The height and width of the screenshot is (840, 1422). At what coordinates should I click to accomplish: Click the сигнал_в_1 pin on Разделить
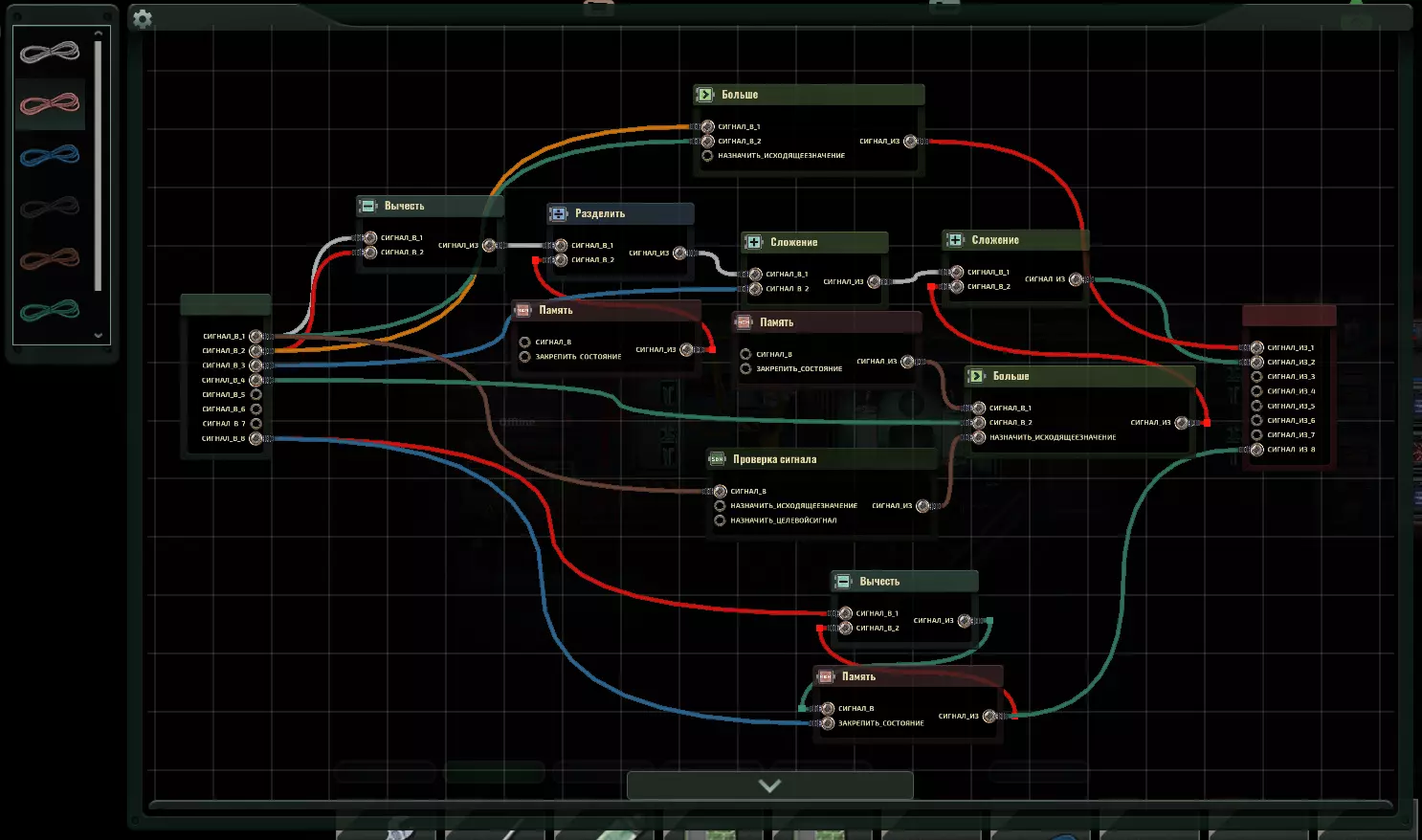[x=562, y=245]
